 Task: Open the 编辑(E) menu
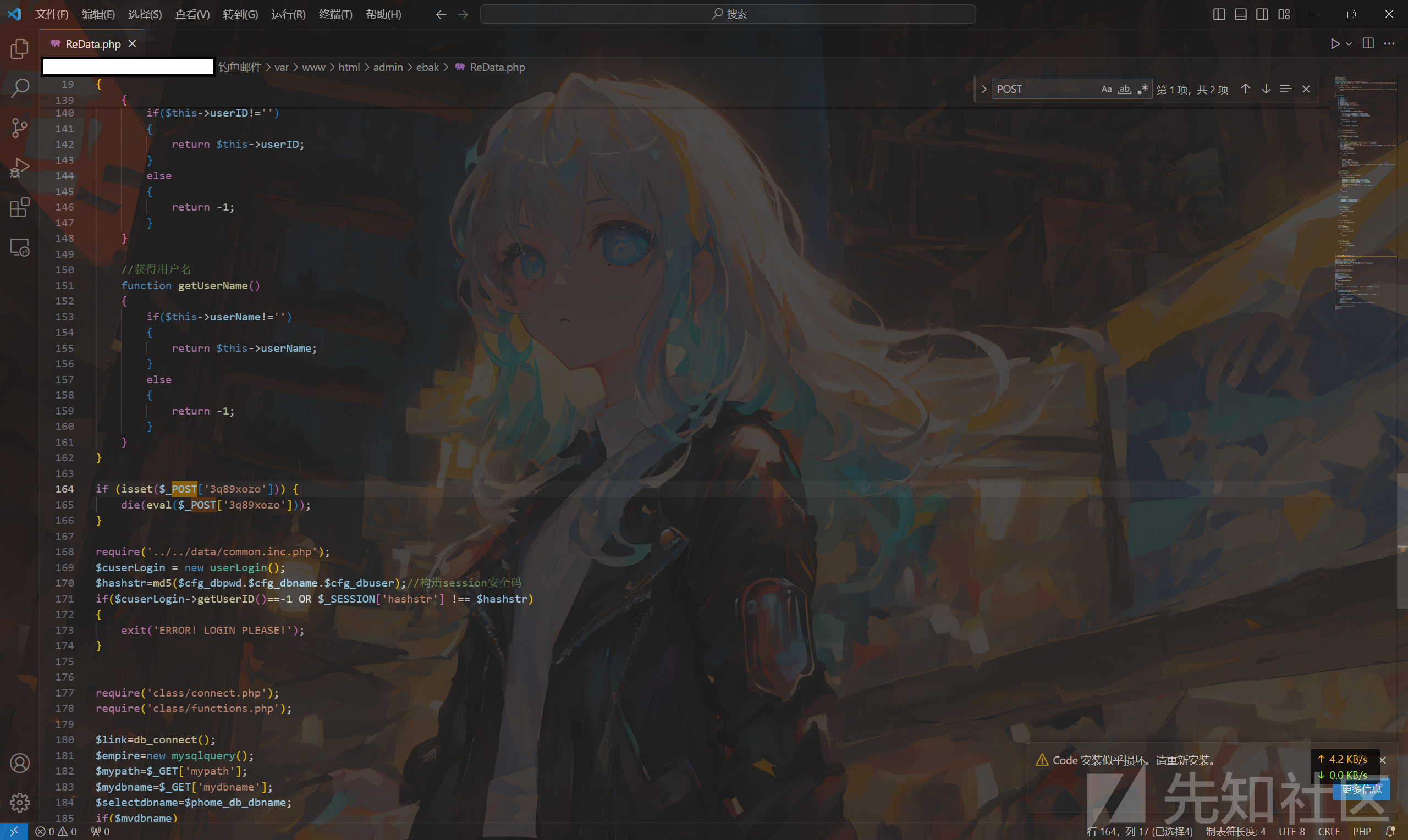[x=98, y=14]
